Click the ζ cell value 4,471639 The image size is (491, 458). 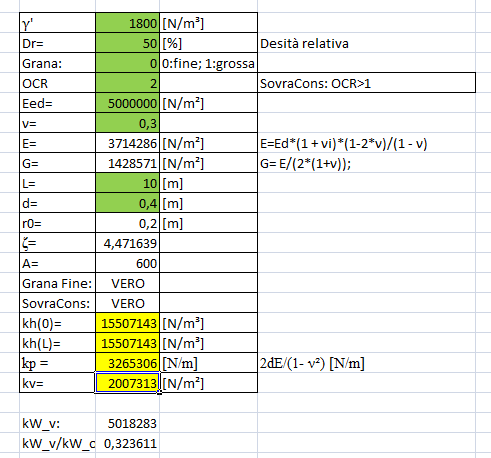(127, 243)
